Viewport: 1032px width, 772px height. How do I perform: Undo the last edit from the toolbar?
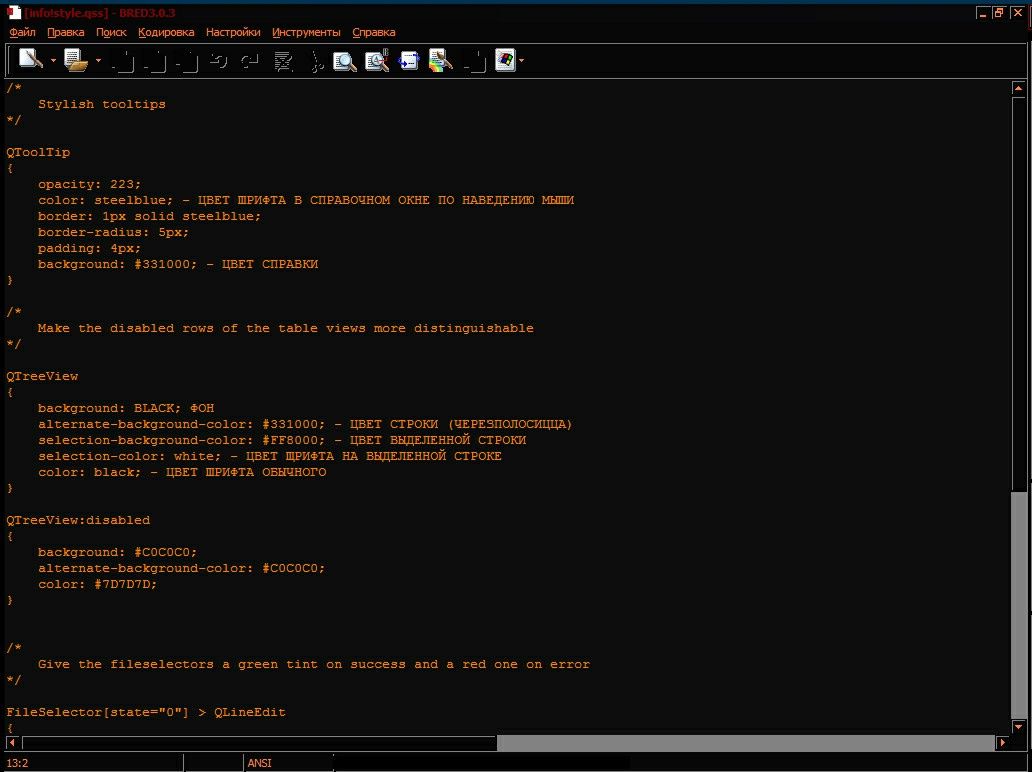point(219,61)
